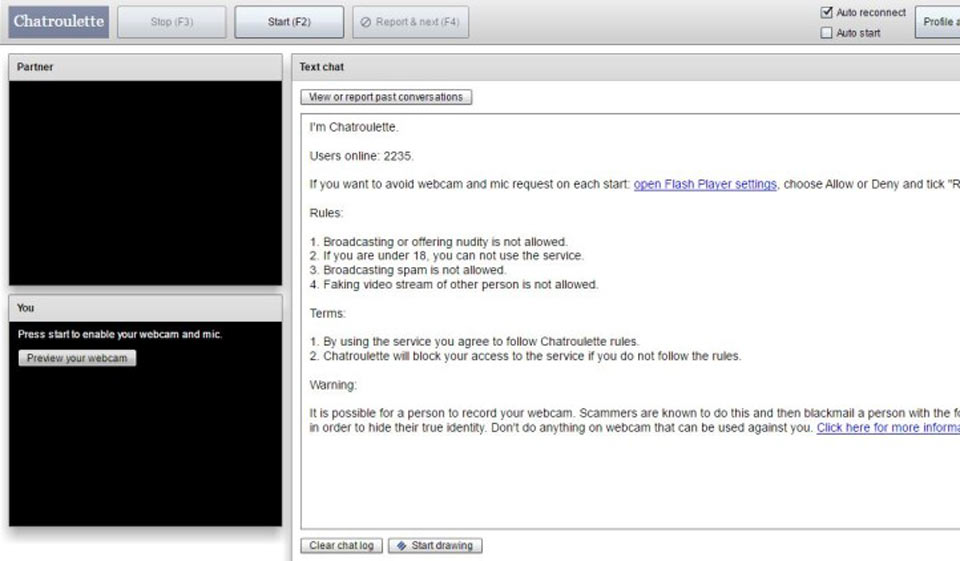Open the Flash Player settings link
The image size is (960, 561).
coord(705,184)
